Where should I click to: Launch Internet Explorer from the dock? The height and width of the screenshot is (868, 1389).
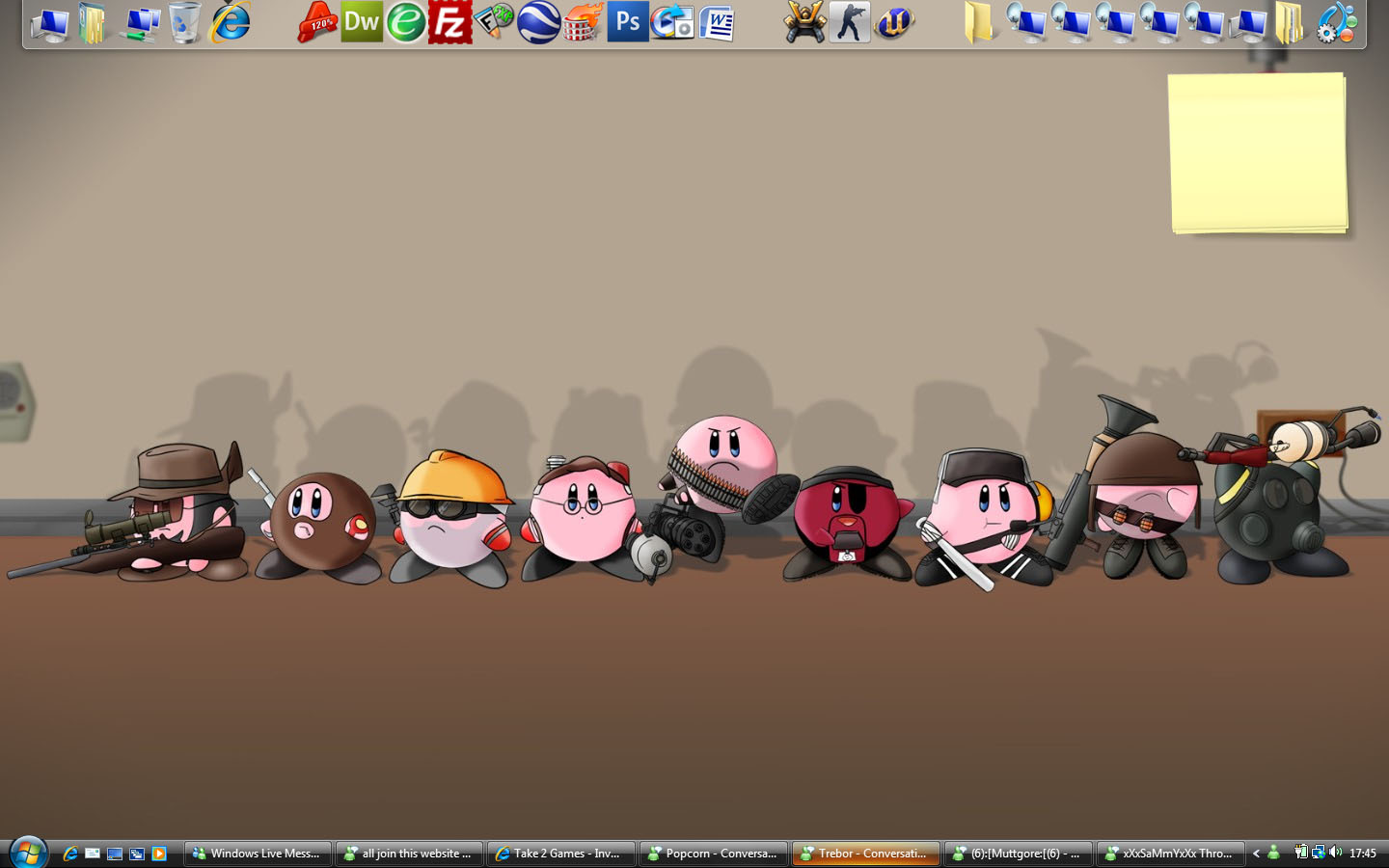(x=230, y=22)
